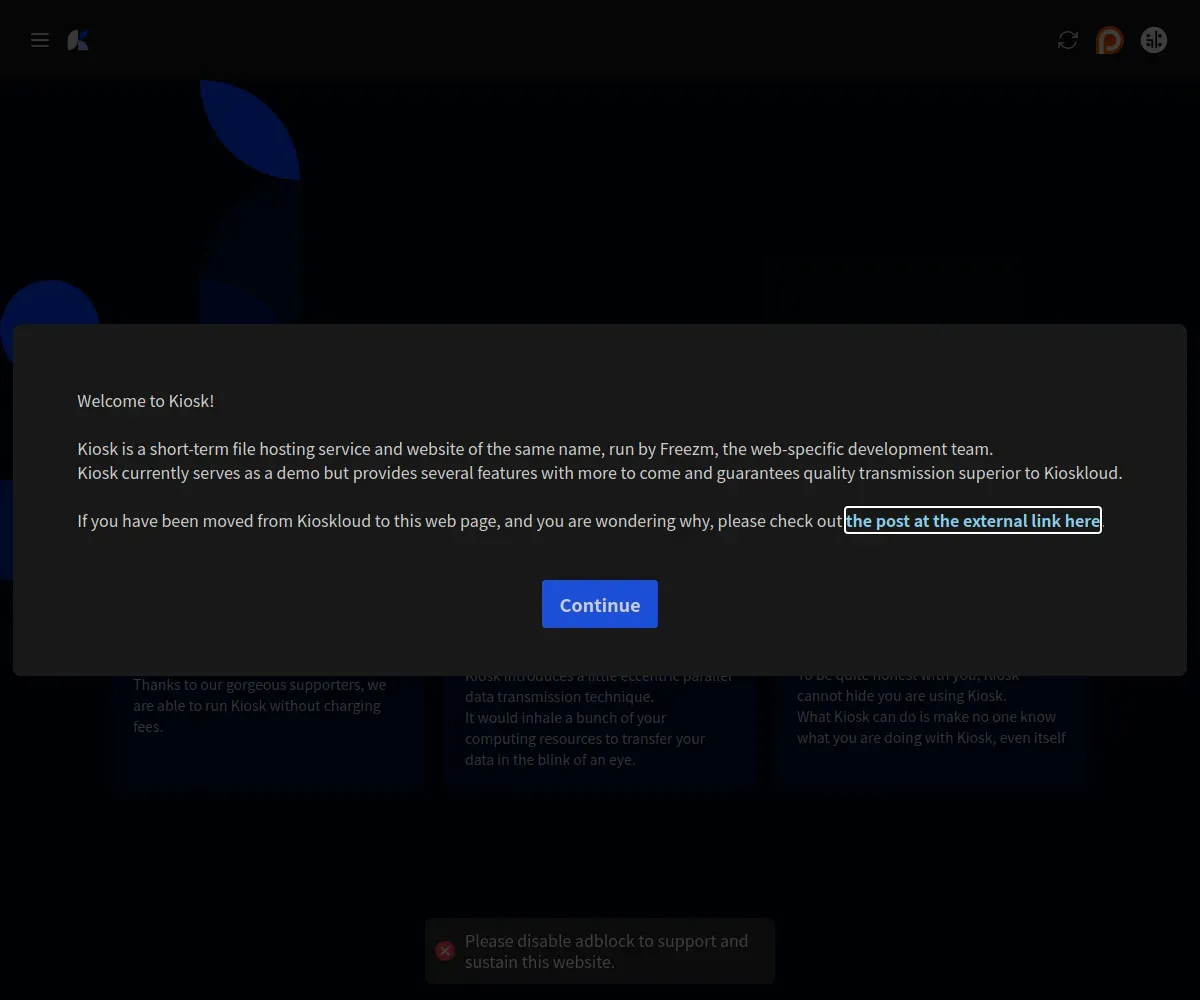Click the 'Kiosk currently serves as a demo' line
The width and height of the screenshot is (1200, 1000).
pos(600,473)
